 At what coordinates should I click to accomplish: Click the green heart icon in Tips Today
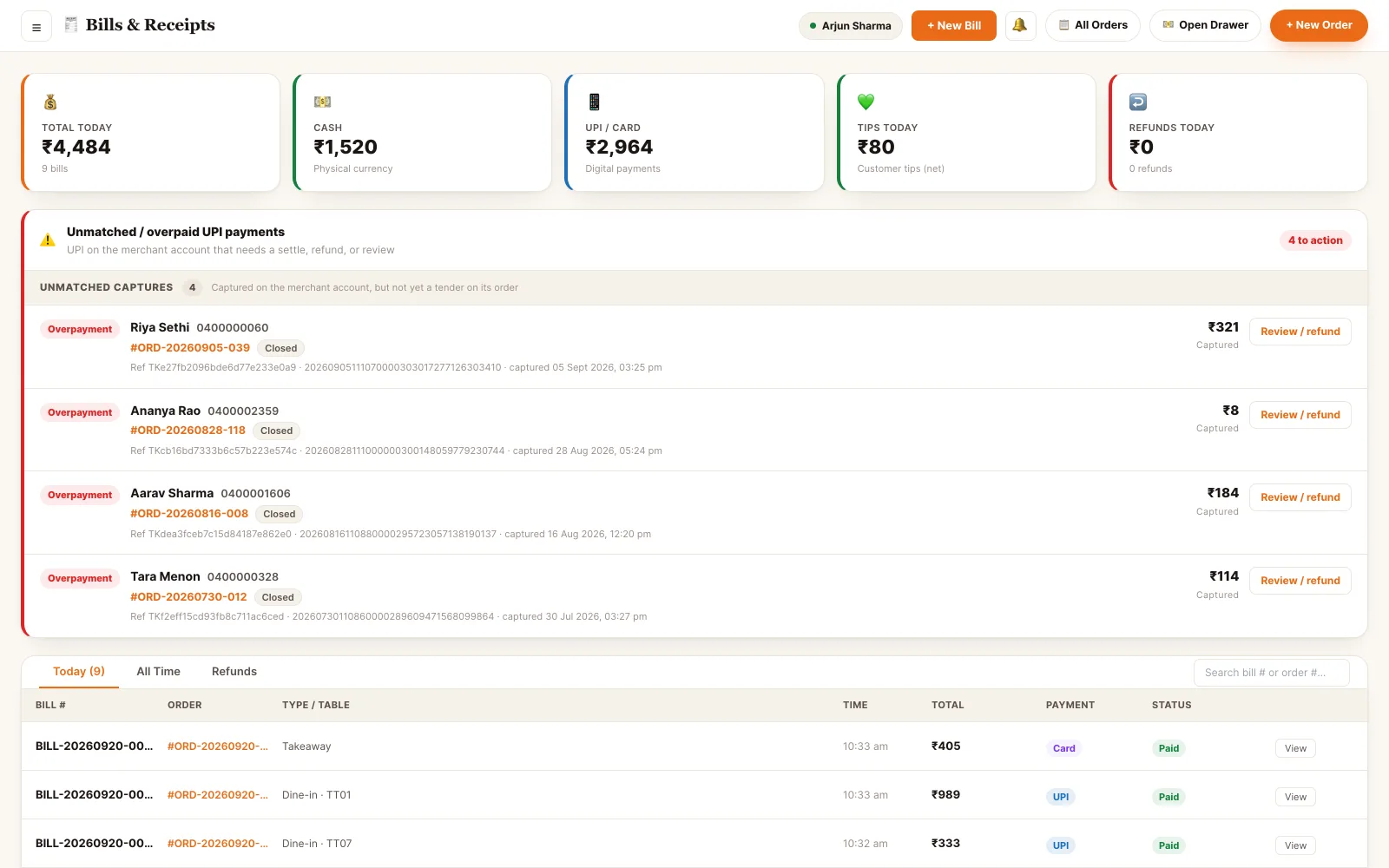pyautogui.click(x=866, y=102)
